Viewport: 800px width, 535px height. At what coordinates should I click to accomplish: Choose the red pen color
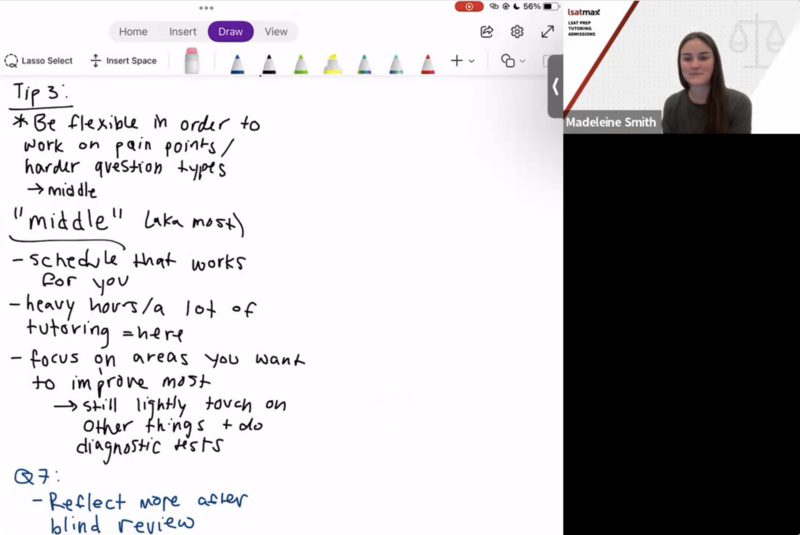[x=428, y=64]
